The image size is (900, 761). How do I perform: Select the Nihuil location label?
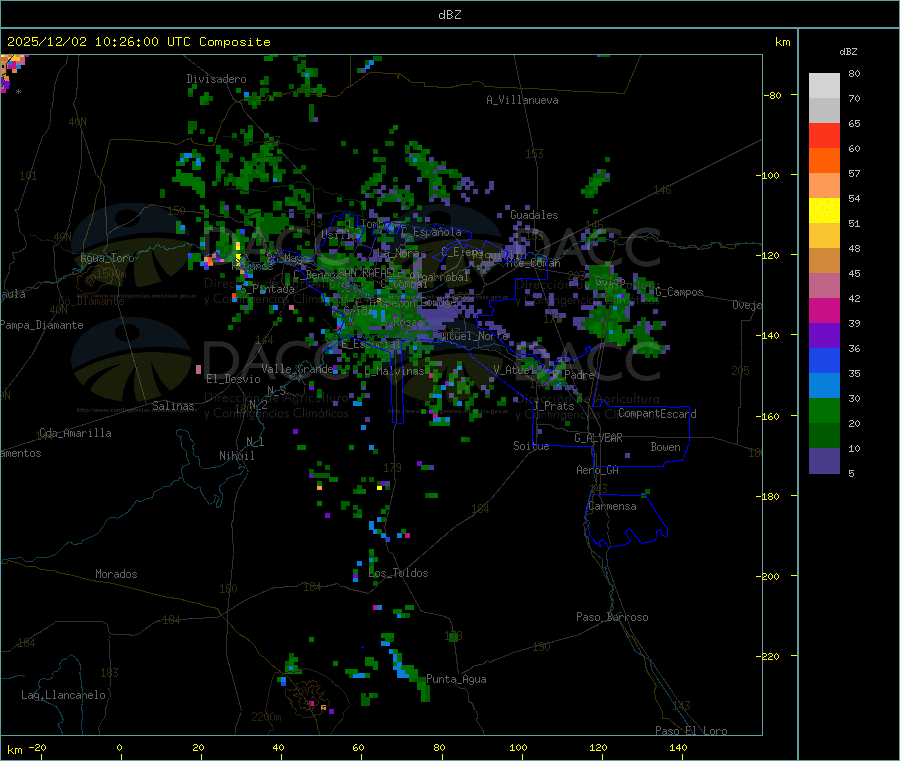tap(237, 456)
